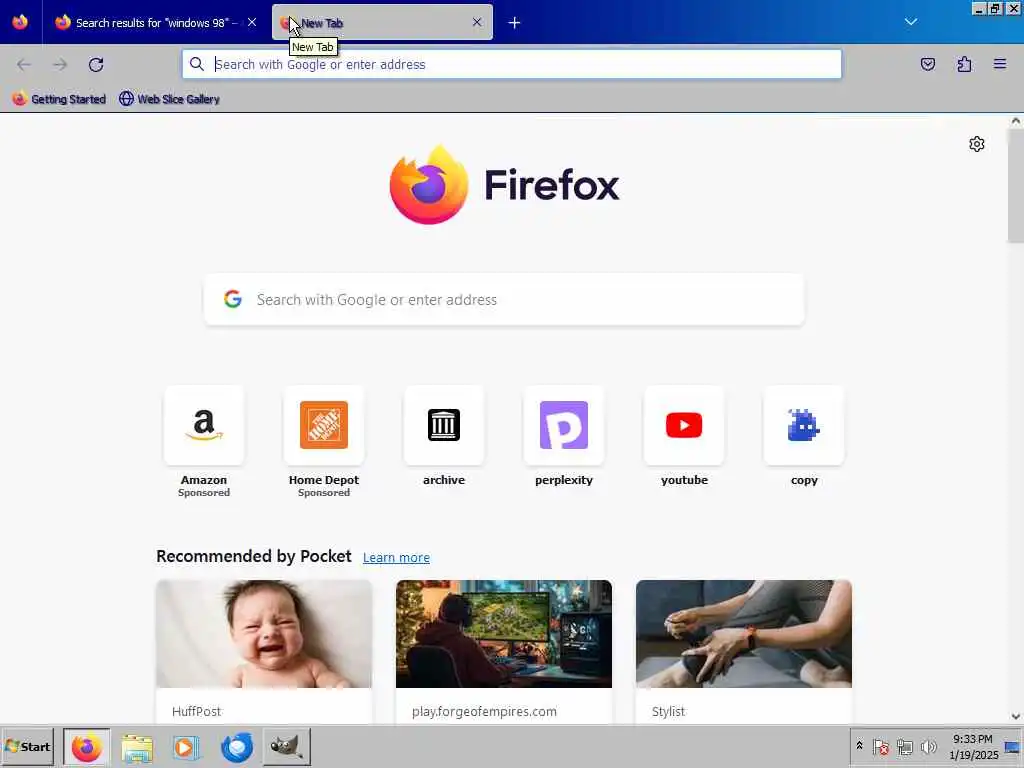Click the HuffPost source label
This screenshot has width=1024, height=768.
coord(197,711)
